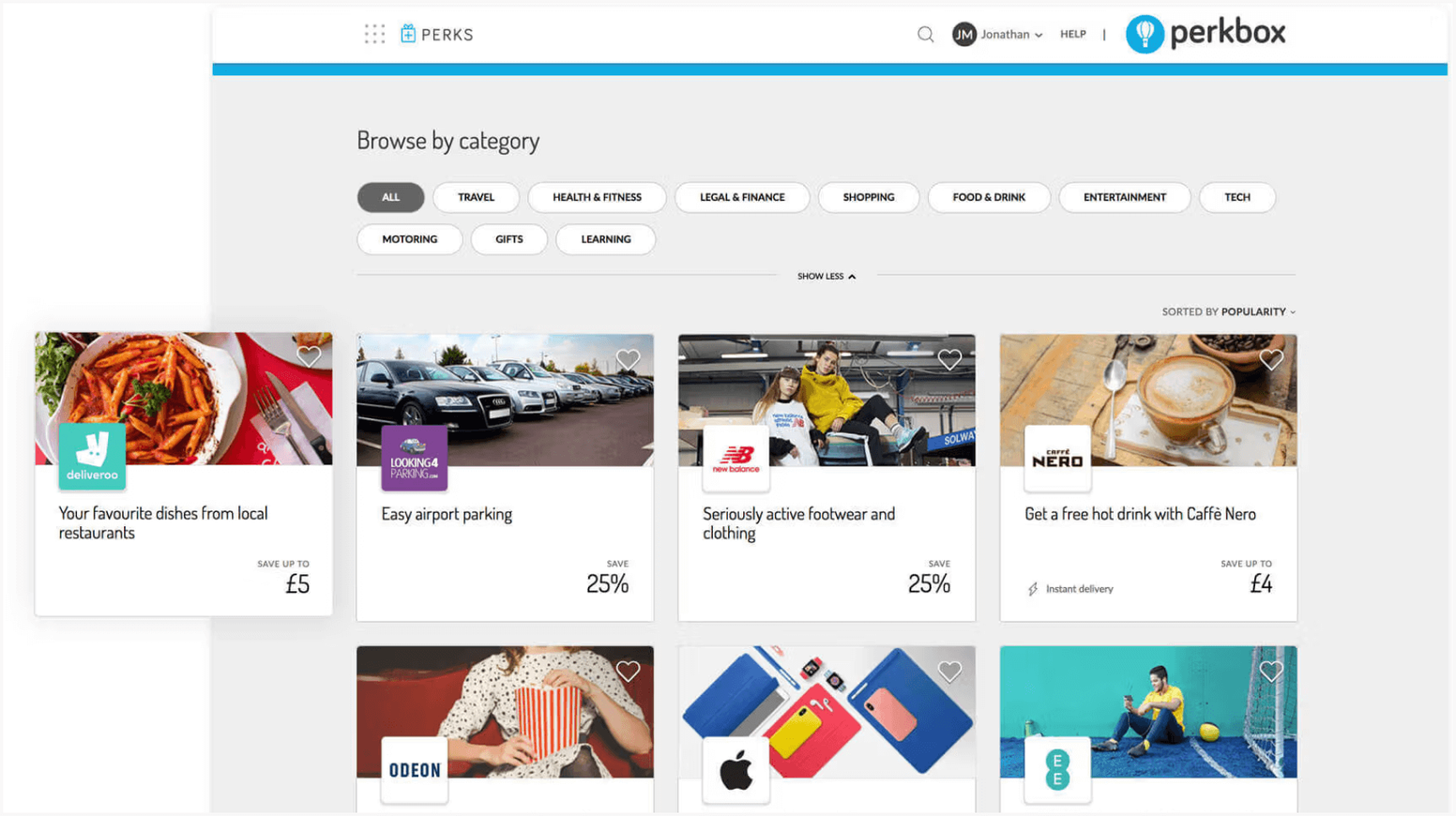Favourite the Easy airport parking perk
Image resolution: width=1456 pixels, height=816 pixels.
click(629, 359)
